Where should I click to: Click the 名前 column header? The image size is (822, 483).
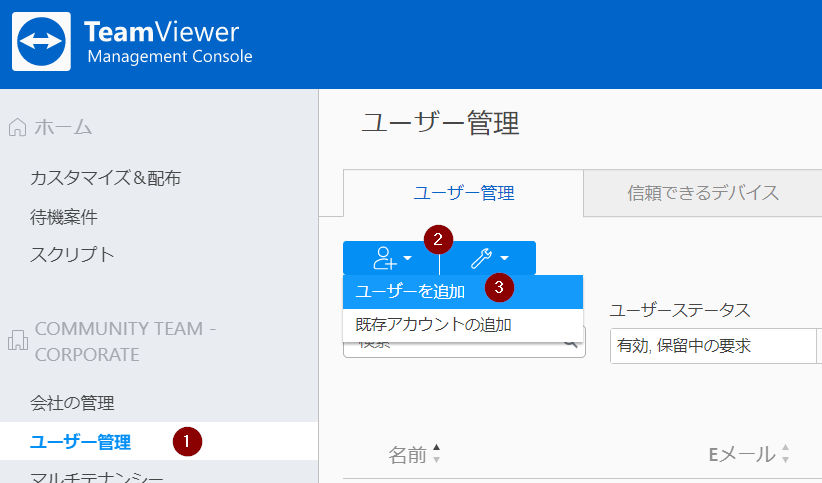[x=407, y=454]
